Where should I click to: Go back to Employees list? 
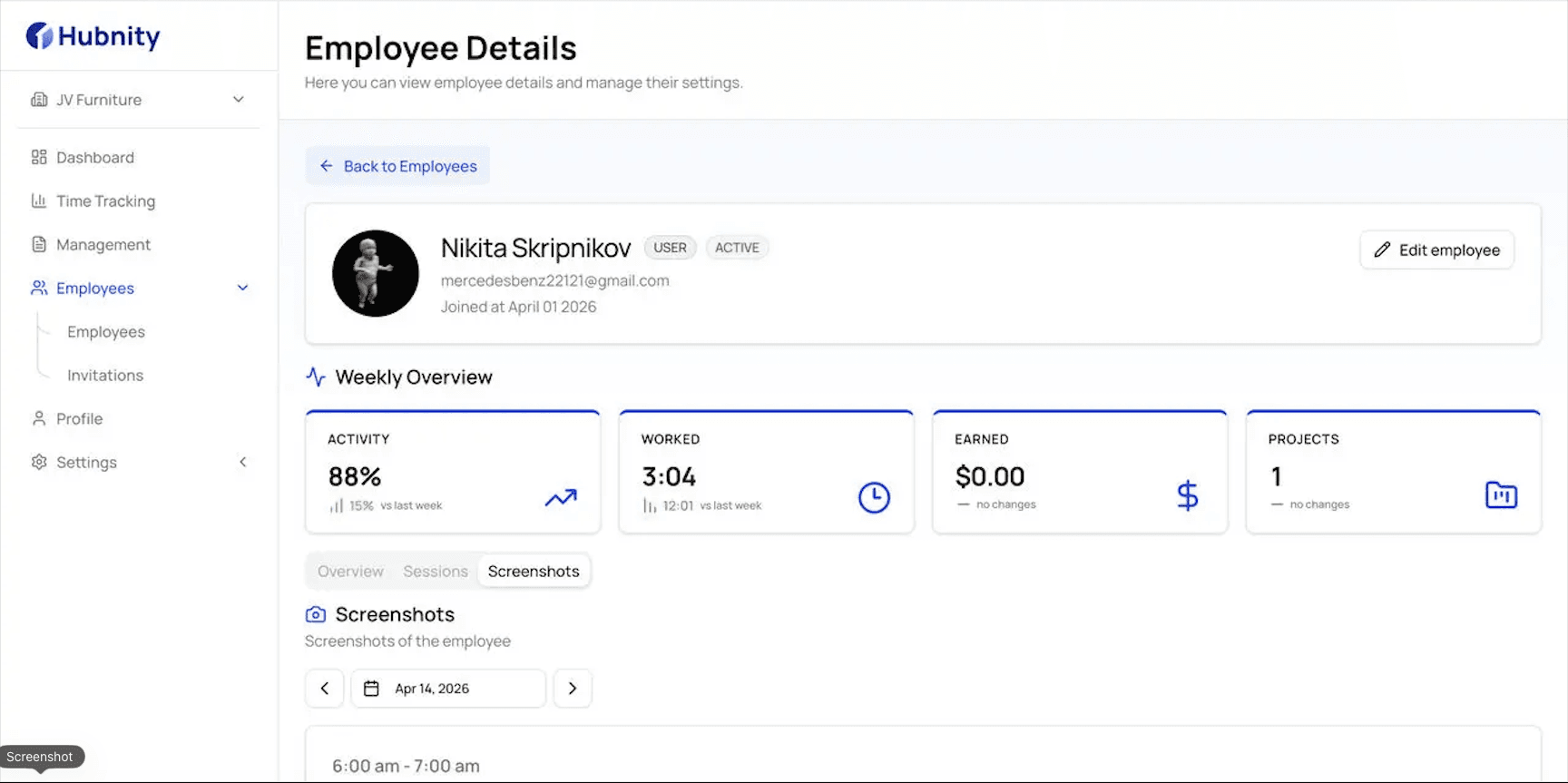pos(397,166)
